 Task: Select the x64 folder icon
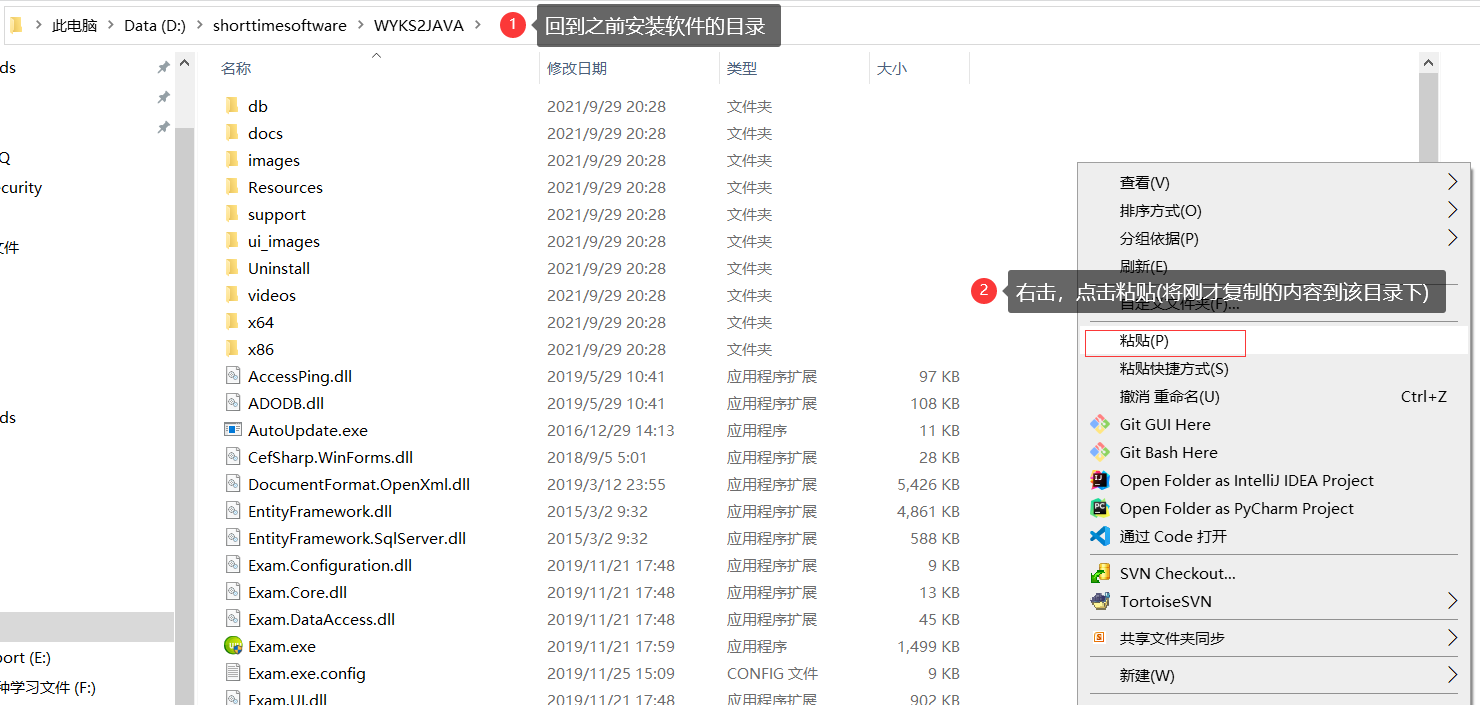[x=233, y=322]
